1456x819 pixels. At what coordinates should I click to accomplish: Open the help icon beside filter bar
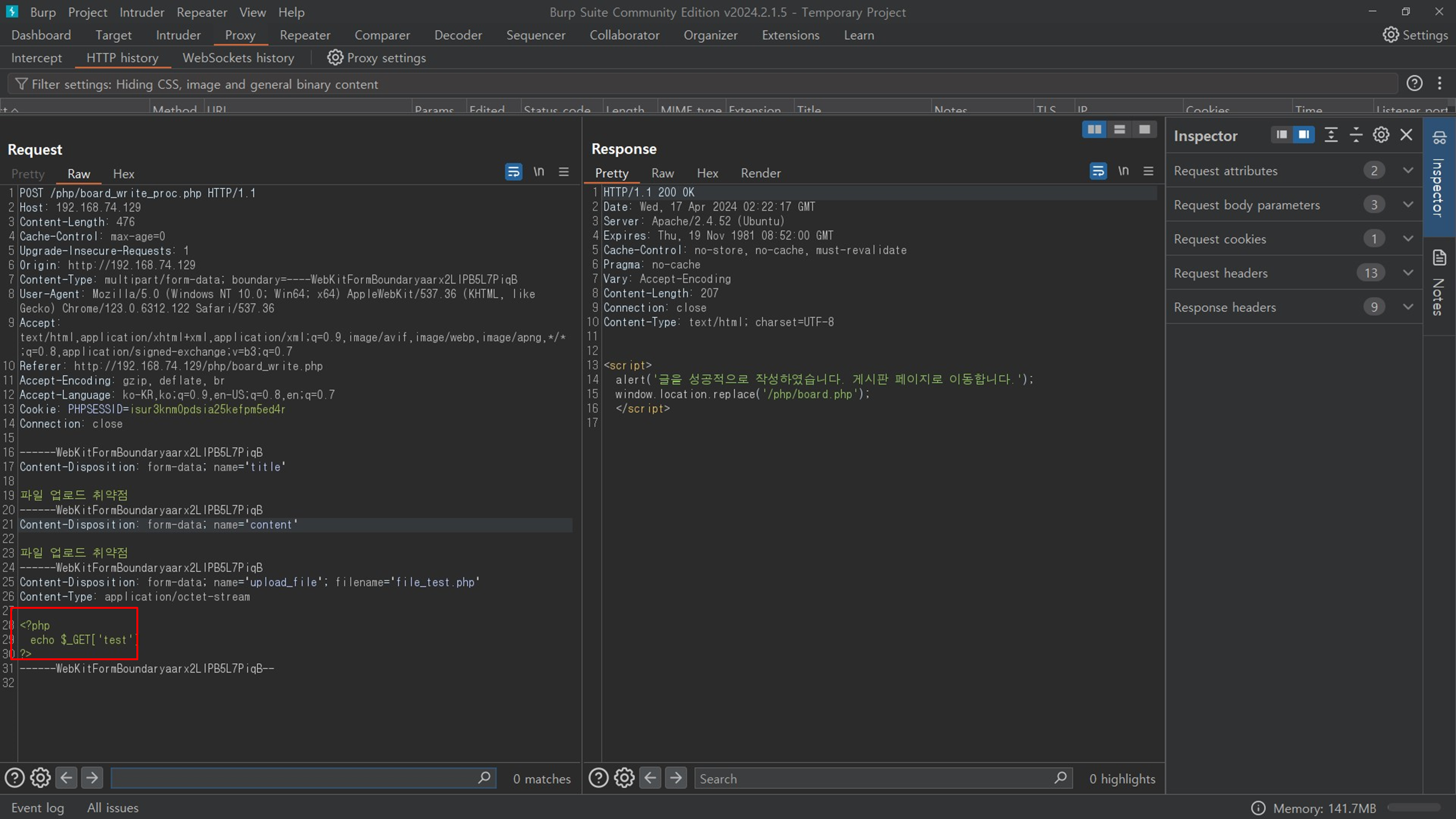click(x=1414, y=84)
